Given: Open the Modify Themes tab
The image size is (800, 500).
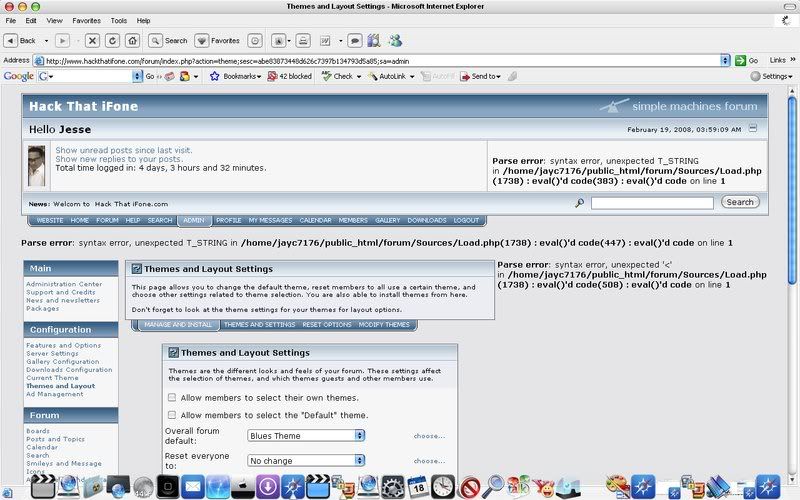Looking at the screenshot, I should (x=384, y=324).
